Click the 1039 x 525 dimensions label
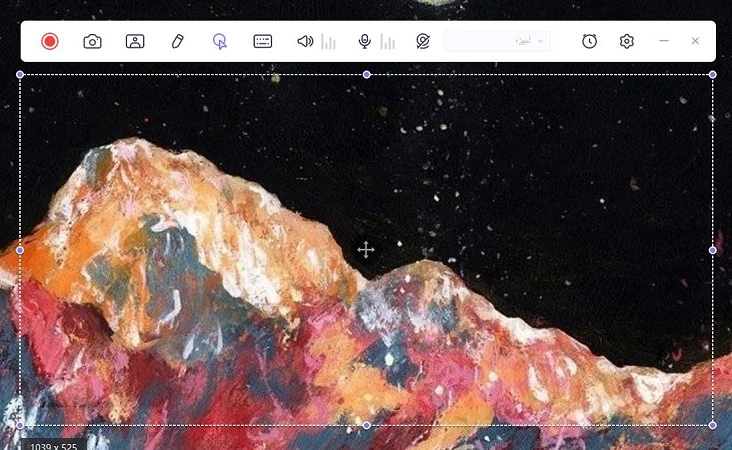This screenshot has height=450, width=732. (54, 446)
